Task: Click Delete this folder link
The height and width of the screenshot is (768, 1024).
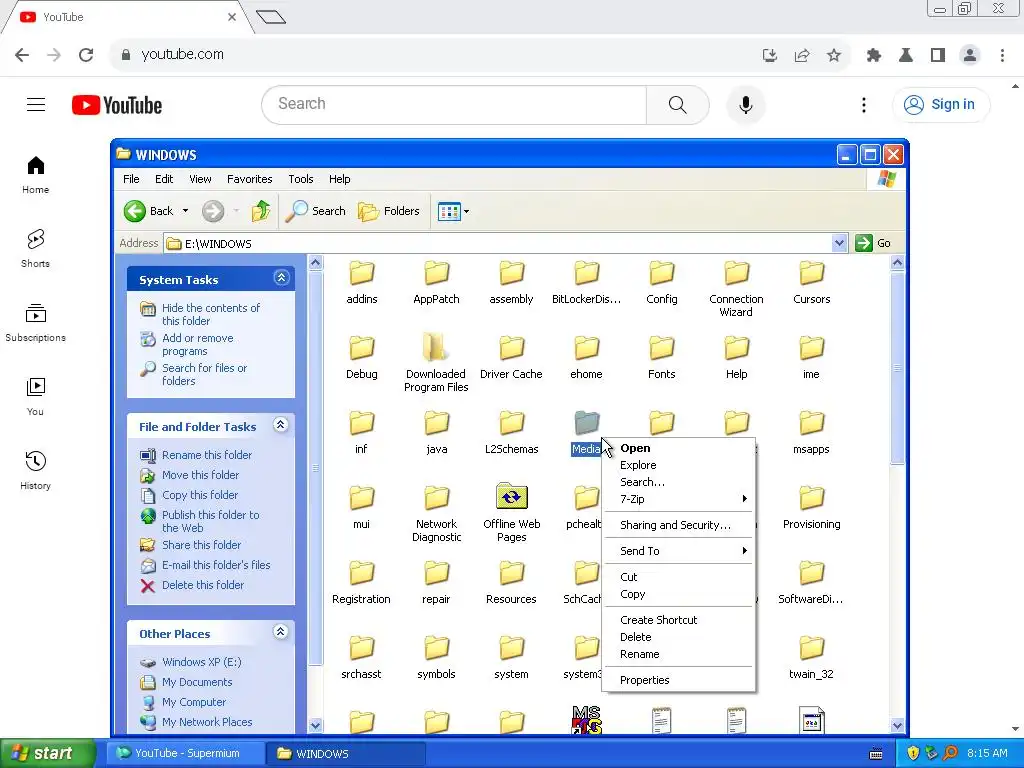Action: coord(202,585)
